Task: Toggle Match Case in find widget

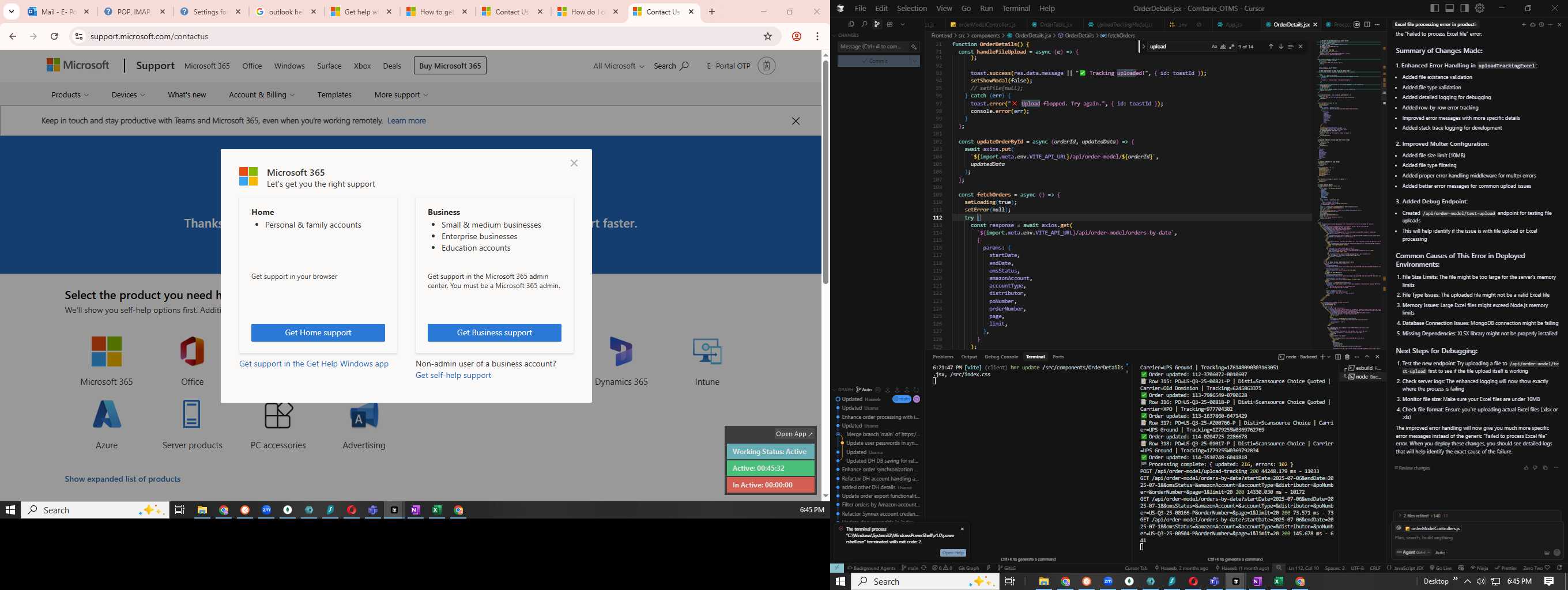Action: 1215,46
